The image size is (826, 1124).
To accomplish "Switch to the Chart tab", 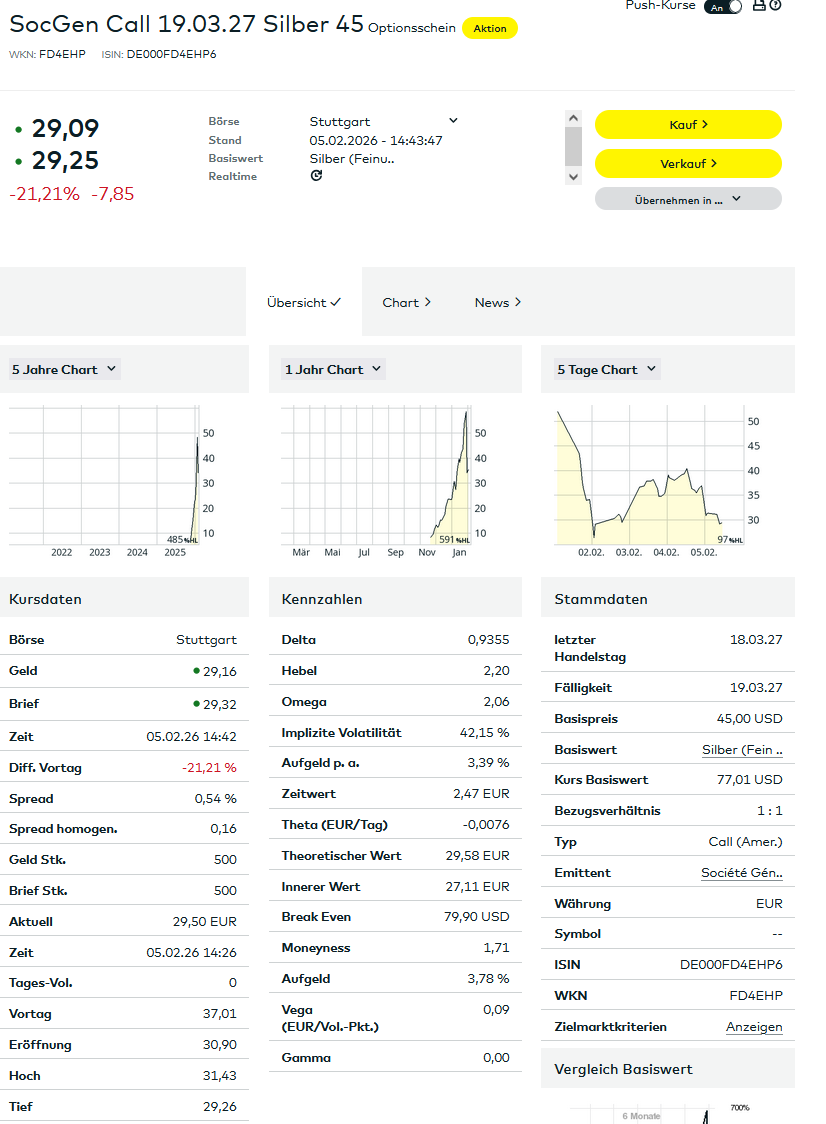I will pos(406,302).
